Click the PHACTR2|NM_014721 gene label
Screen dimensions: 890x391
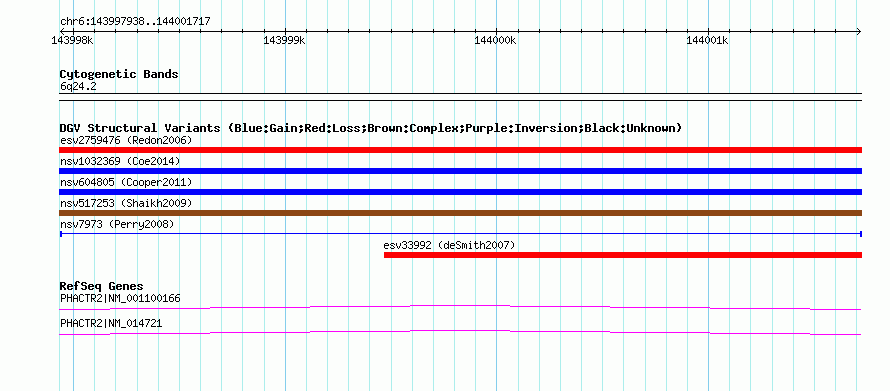click(111, 323)
